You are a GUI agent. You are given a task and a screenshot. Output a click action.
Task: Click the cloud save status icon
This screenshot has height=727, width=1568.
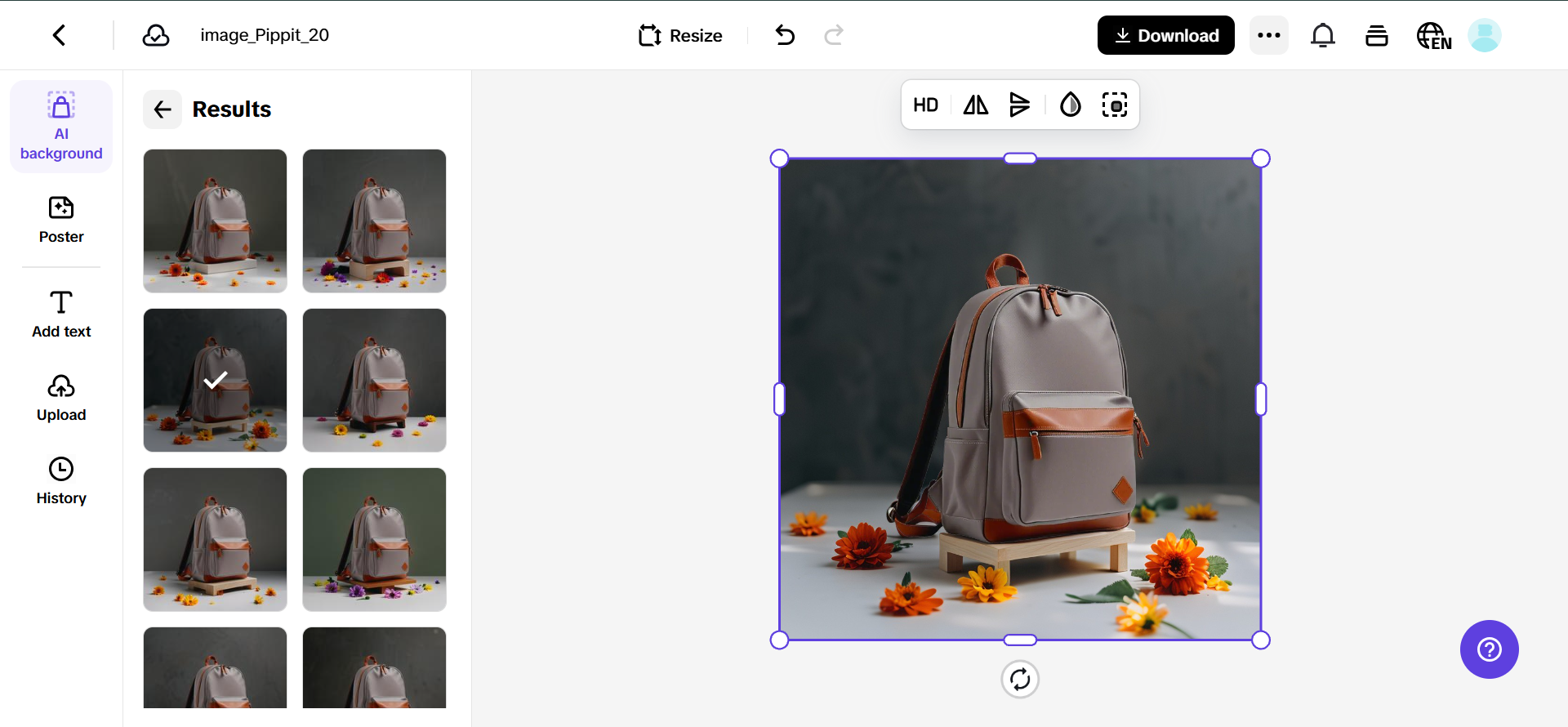point(156,35)
